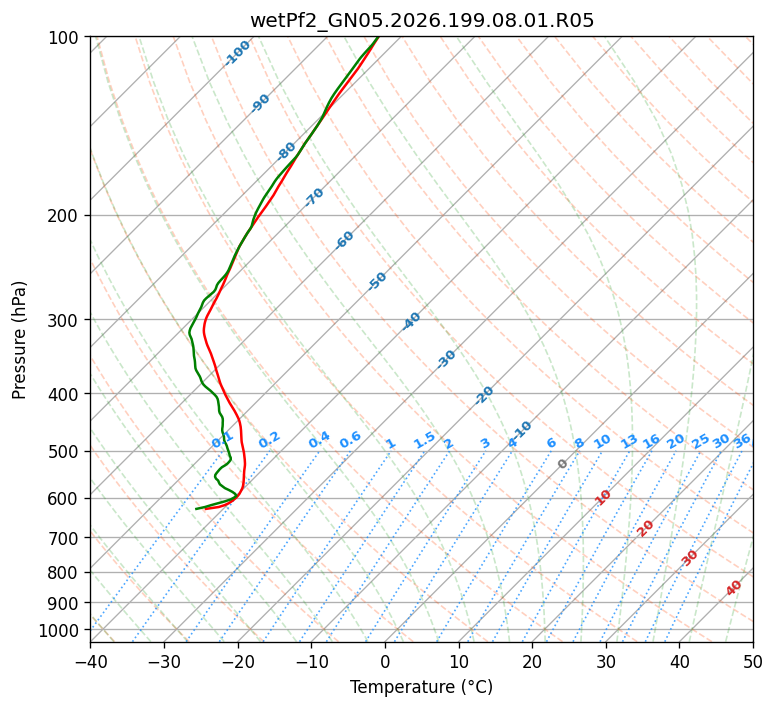Click the -100 isotherm label
Viewport: 775px width, 708px height.
pyautogui.click(x=237, y=53)
